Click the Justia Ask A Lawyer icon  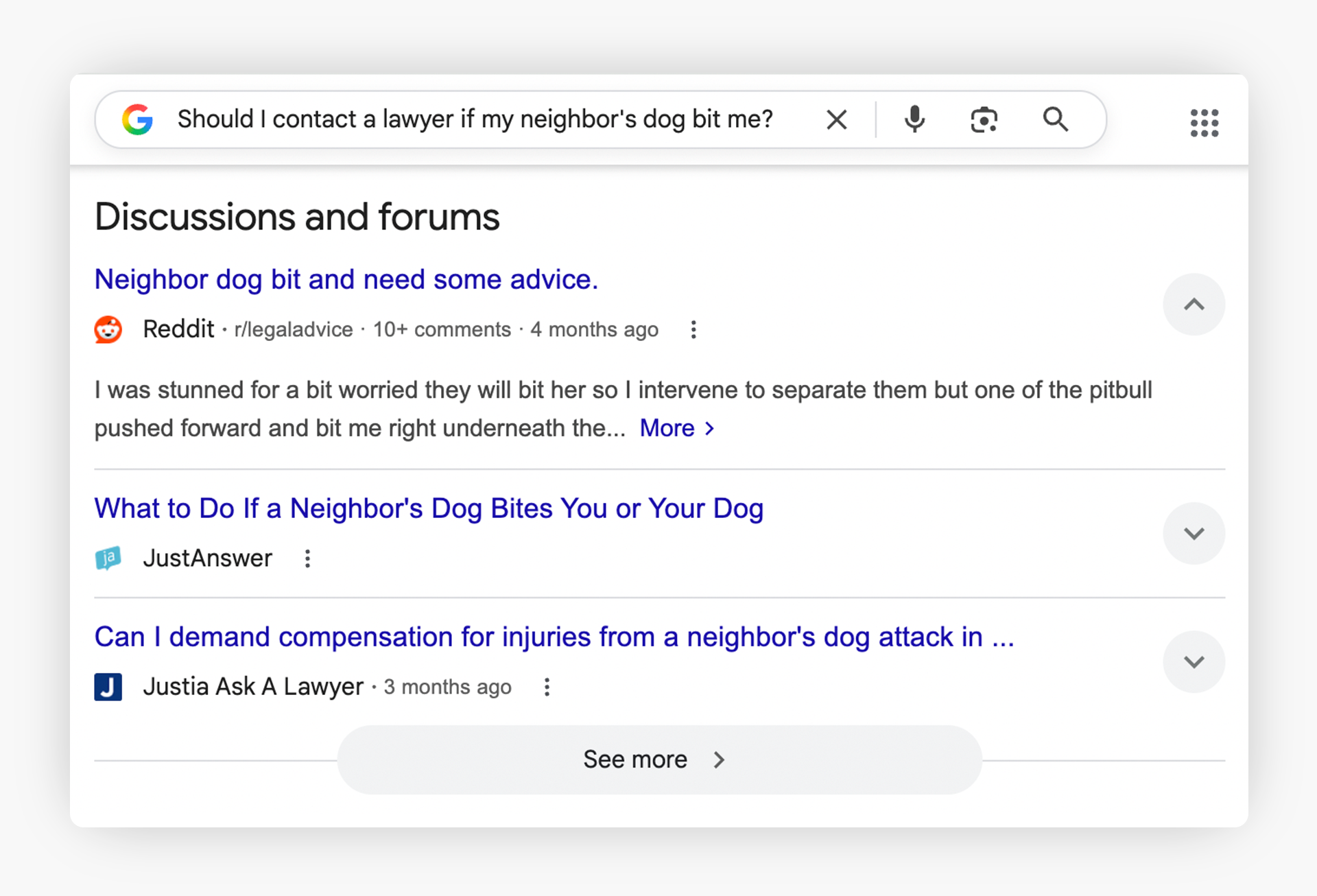point(108,687)
